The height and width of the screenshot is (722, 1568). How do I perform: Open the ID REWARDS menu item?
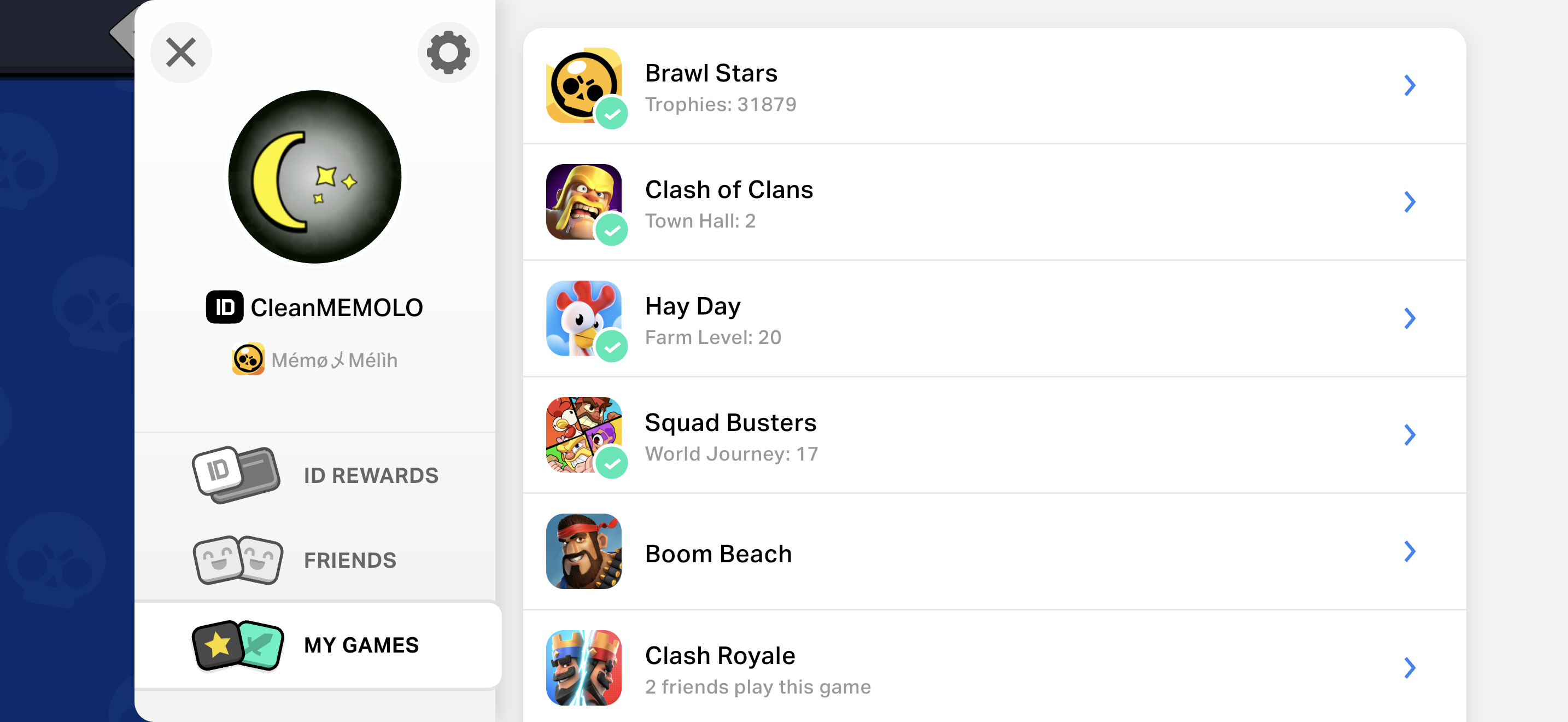(x=315, y=475)
